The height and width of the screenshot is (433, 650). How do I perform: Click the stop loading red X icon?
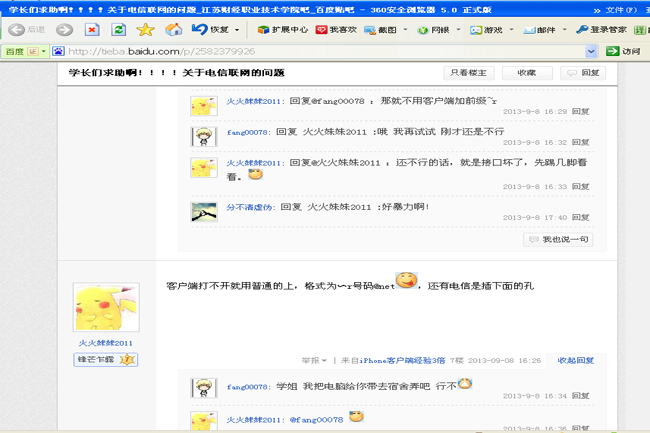click(92, 30)
